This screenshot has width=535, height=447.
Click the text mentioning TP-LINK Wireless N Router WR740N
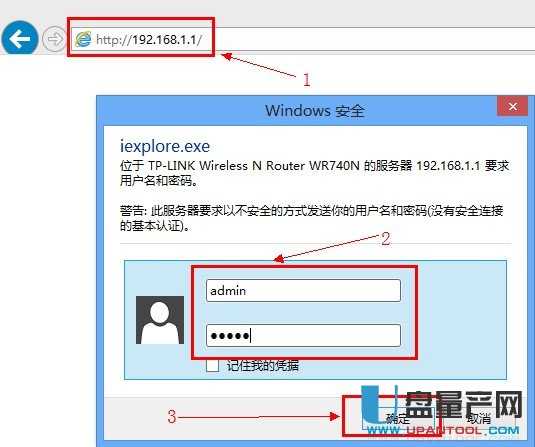[314, 173]
